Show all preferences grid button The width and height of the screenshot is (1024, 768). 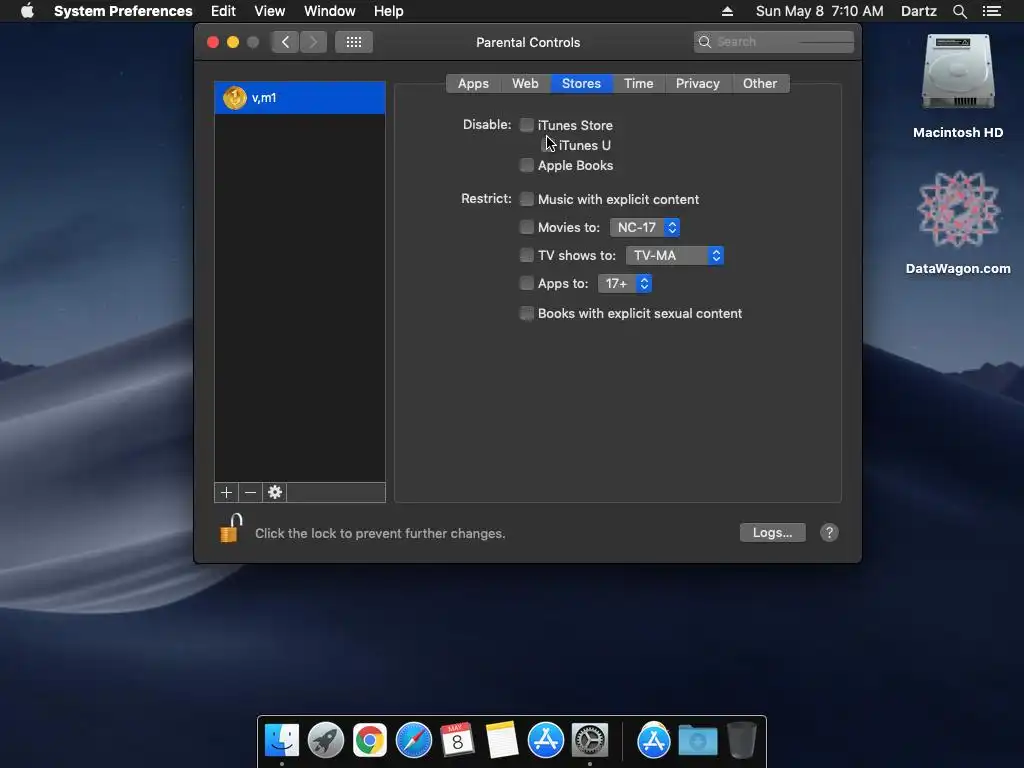[x=354, y=42]
